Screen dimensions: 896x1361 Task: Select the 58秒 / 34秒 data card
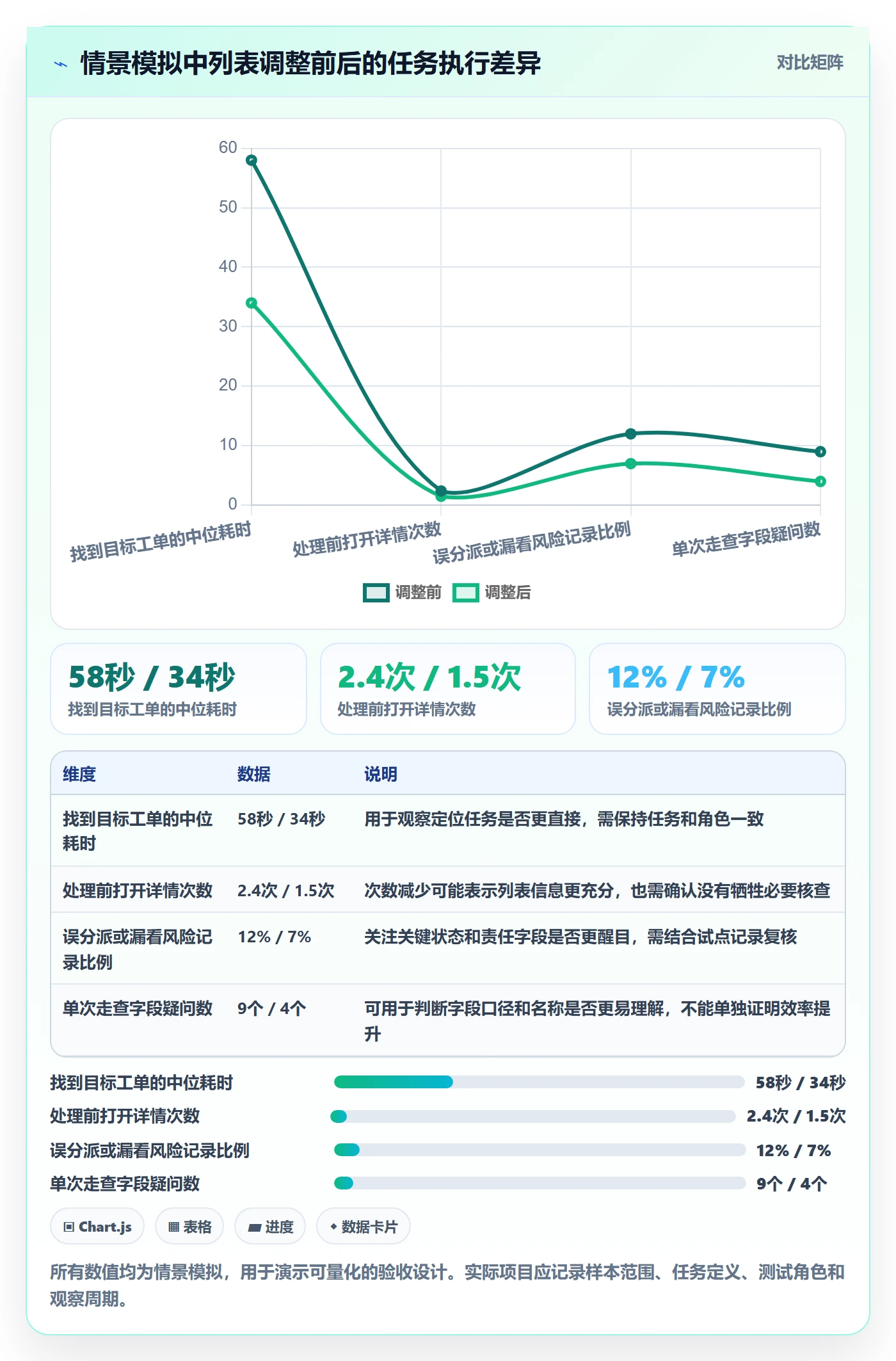[179, 689]
